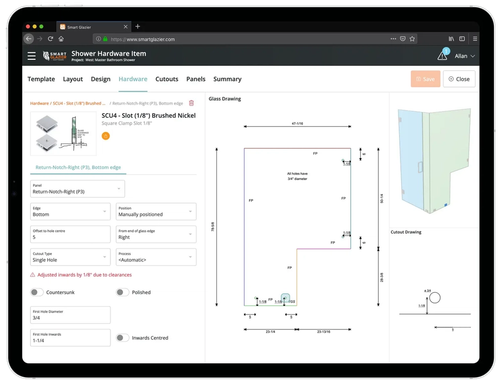
Task: Click the Save button
Action: [x=425, y=79]
